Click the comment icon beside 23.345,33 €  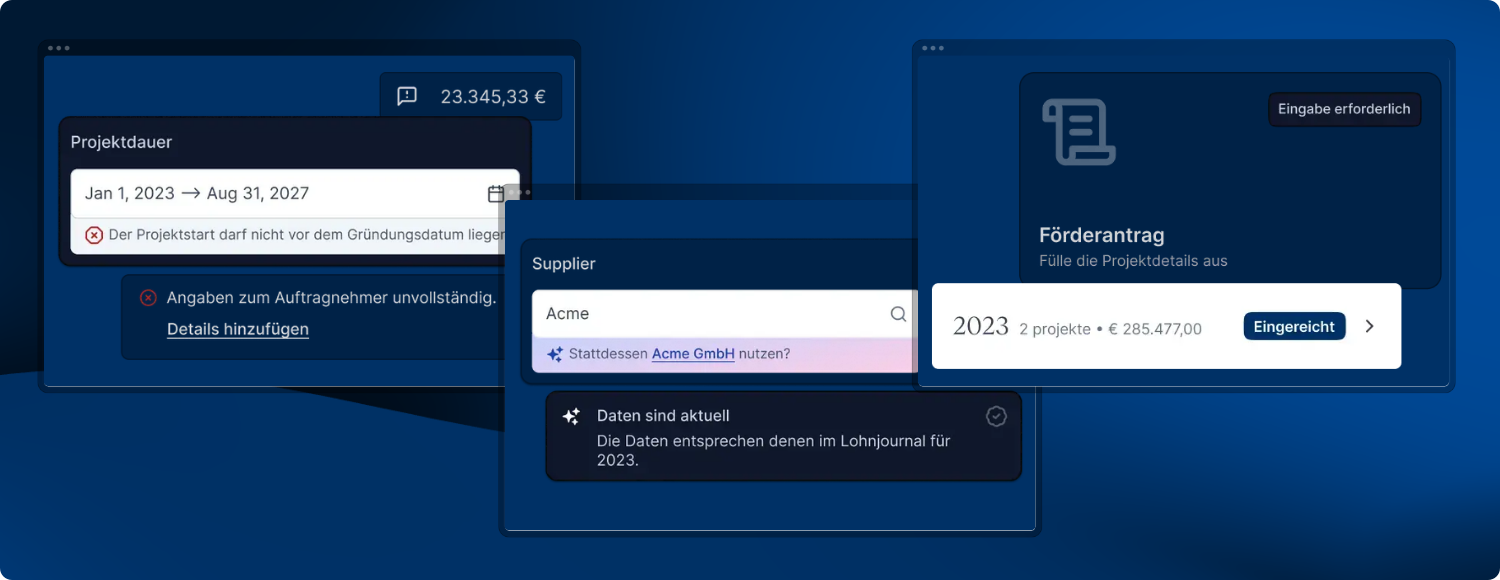click(x=407, y=96)
